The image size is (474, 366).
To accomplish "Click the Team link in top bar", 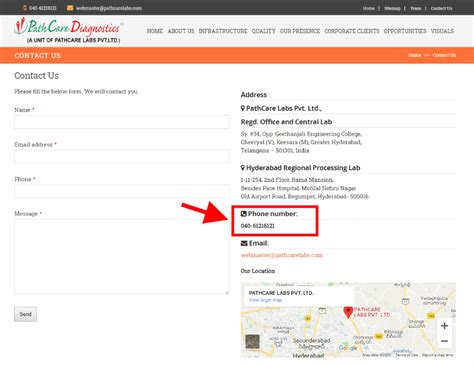I will (415, 8).
